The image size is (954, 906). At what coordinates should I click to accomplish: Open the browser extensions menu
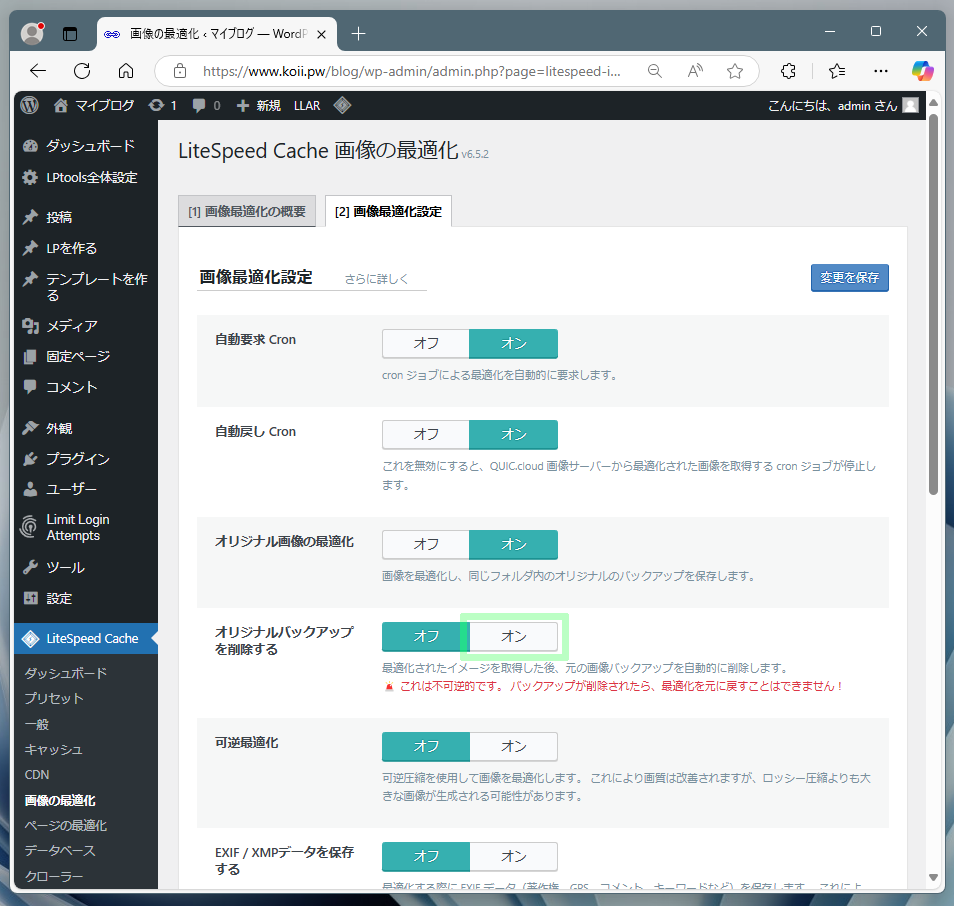click(x=788, y=71)
